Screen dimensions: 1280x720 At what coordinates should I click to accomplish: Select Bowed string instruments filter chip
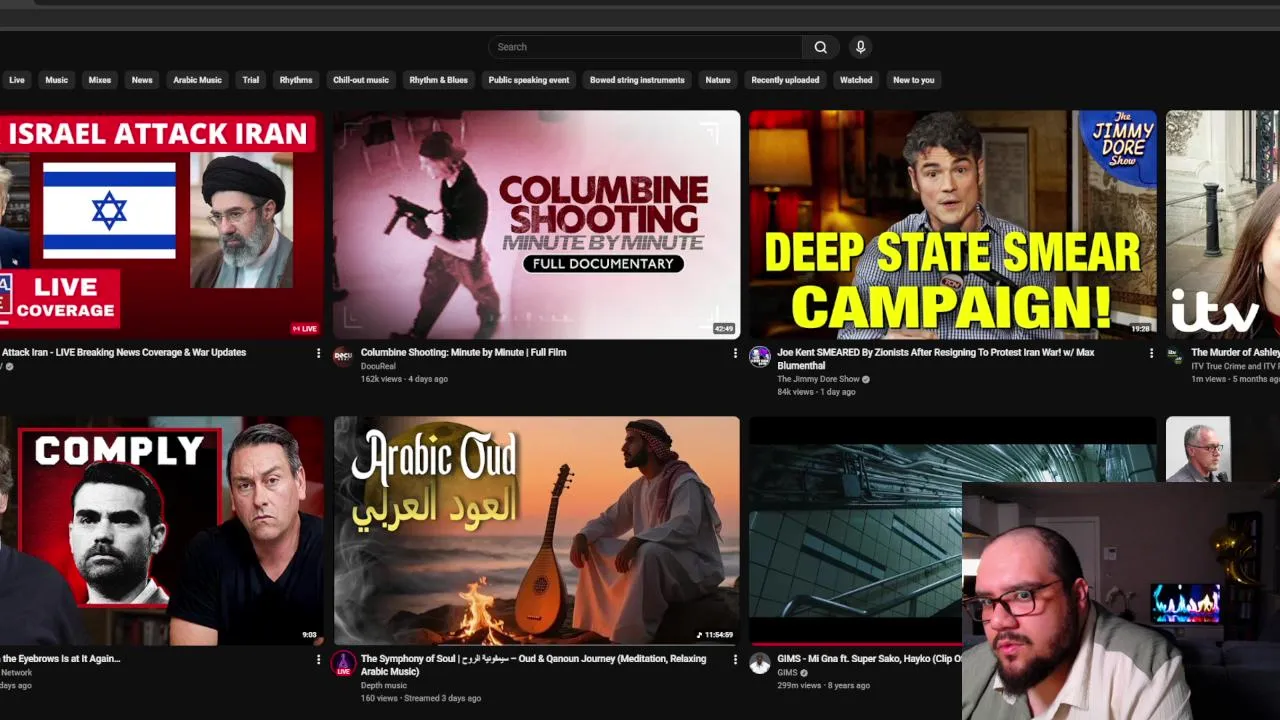click(637, 80)
